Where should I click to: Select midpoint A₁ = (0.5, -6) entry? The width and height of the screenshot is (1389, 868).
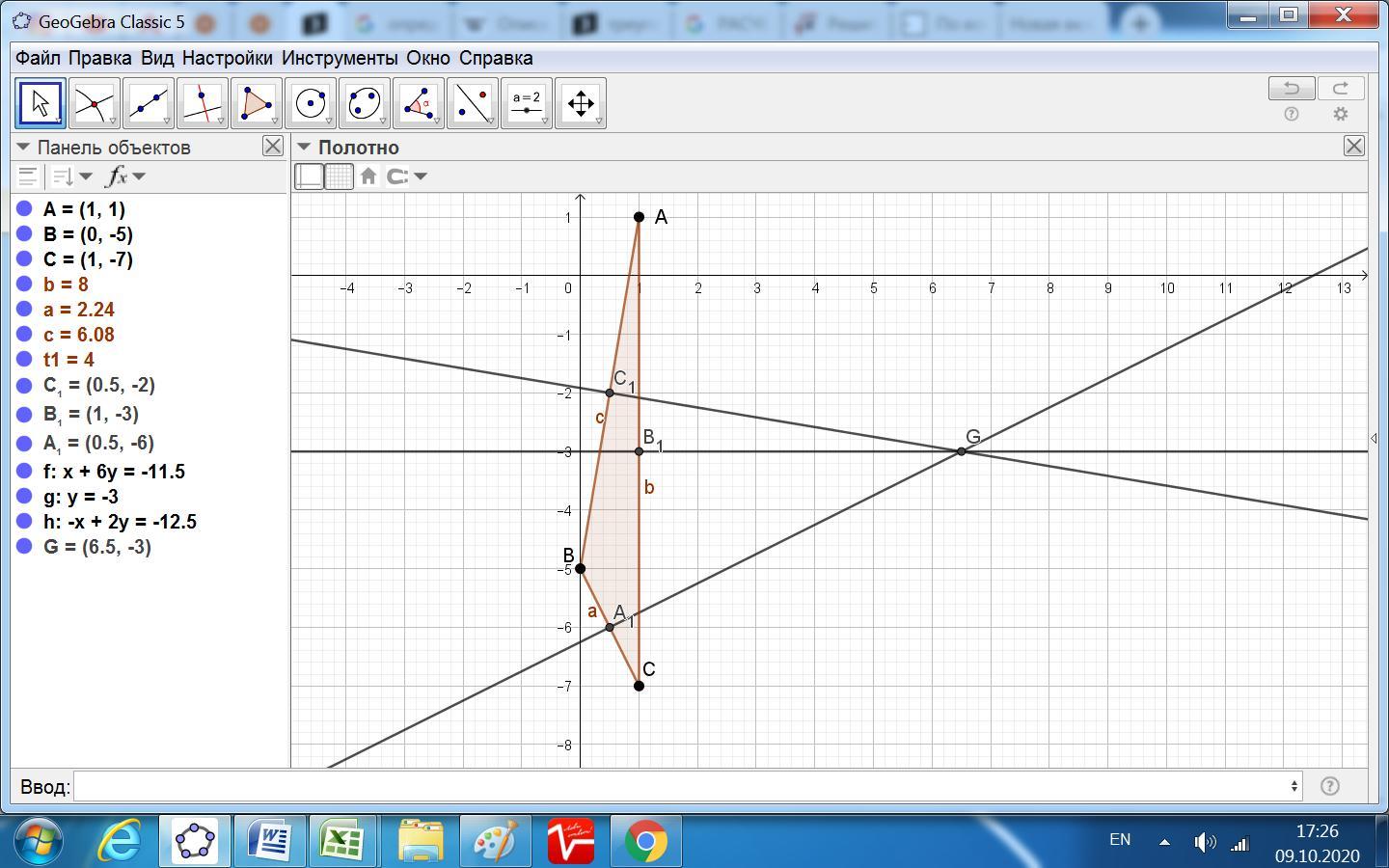98,444
